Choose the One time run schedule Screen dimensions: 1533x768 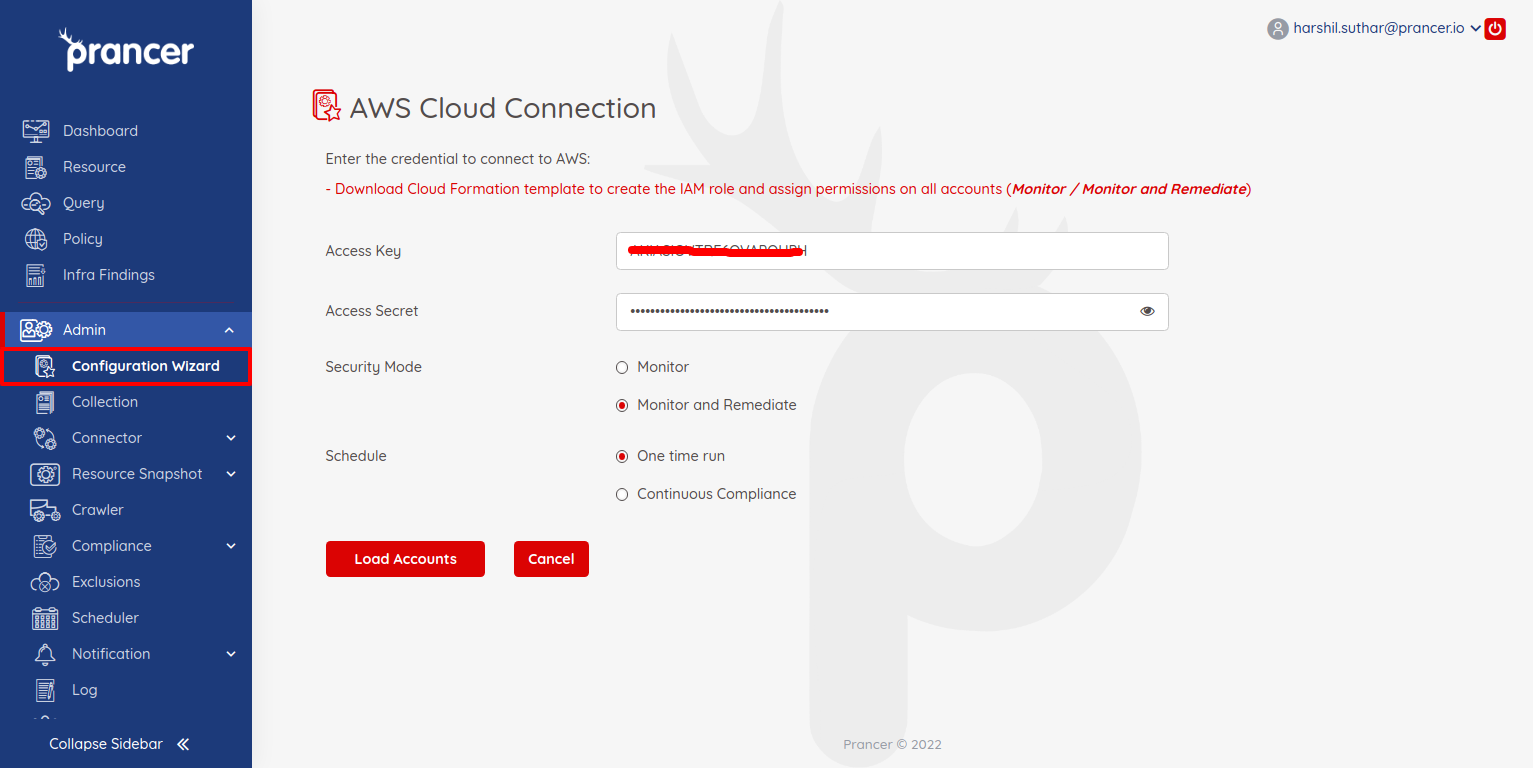pyautogui.click(x=622, y=456)
